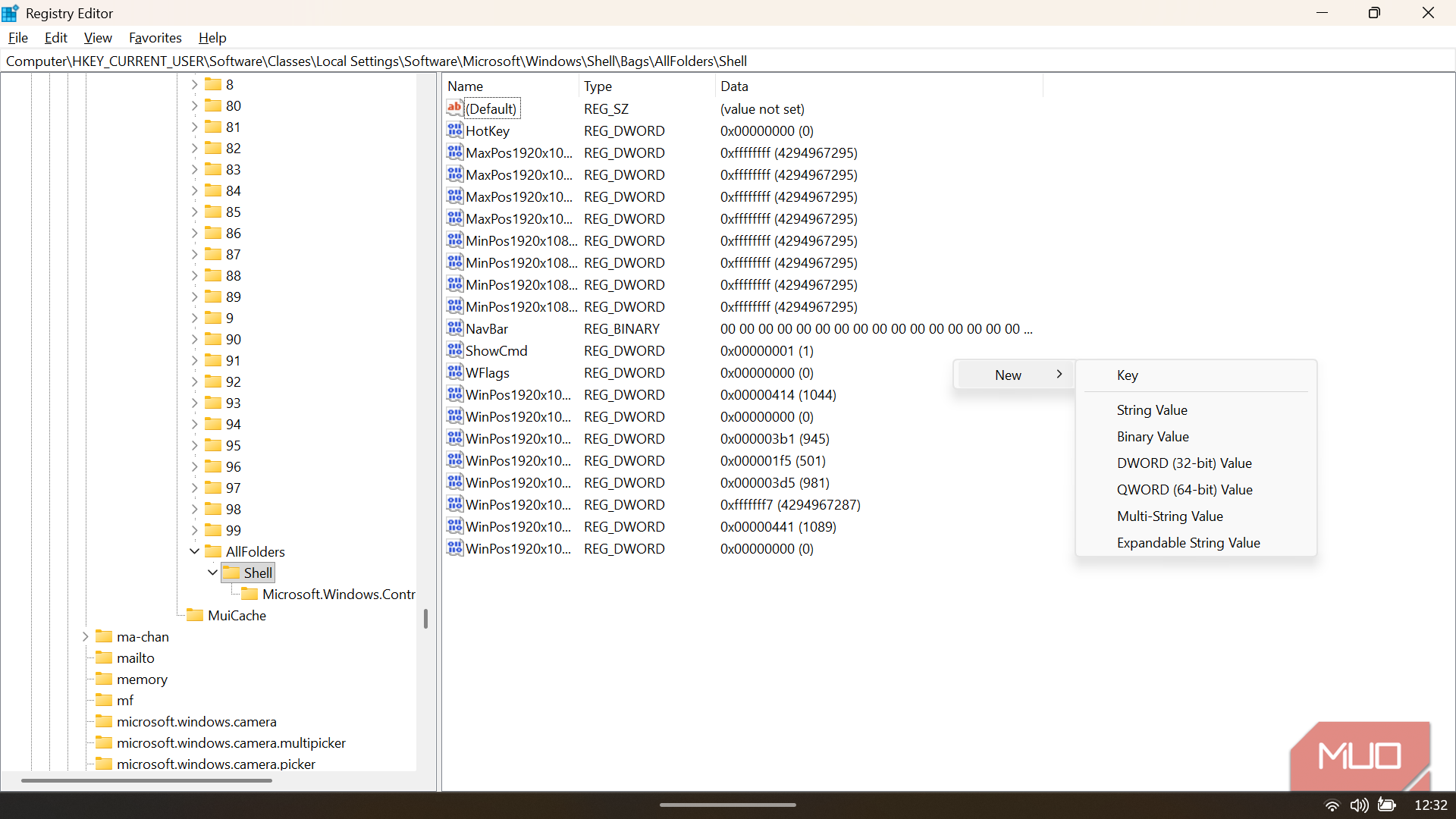Viewport: 1456px width, 819px height.
Task: Click the data value 0x000003d5 (981)
Action: click(x=775, y=482)
